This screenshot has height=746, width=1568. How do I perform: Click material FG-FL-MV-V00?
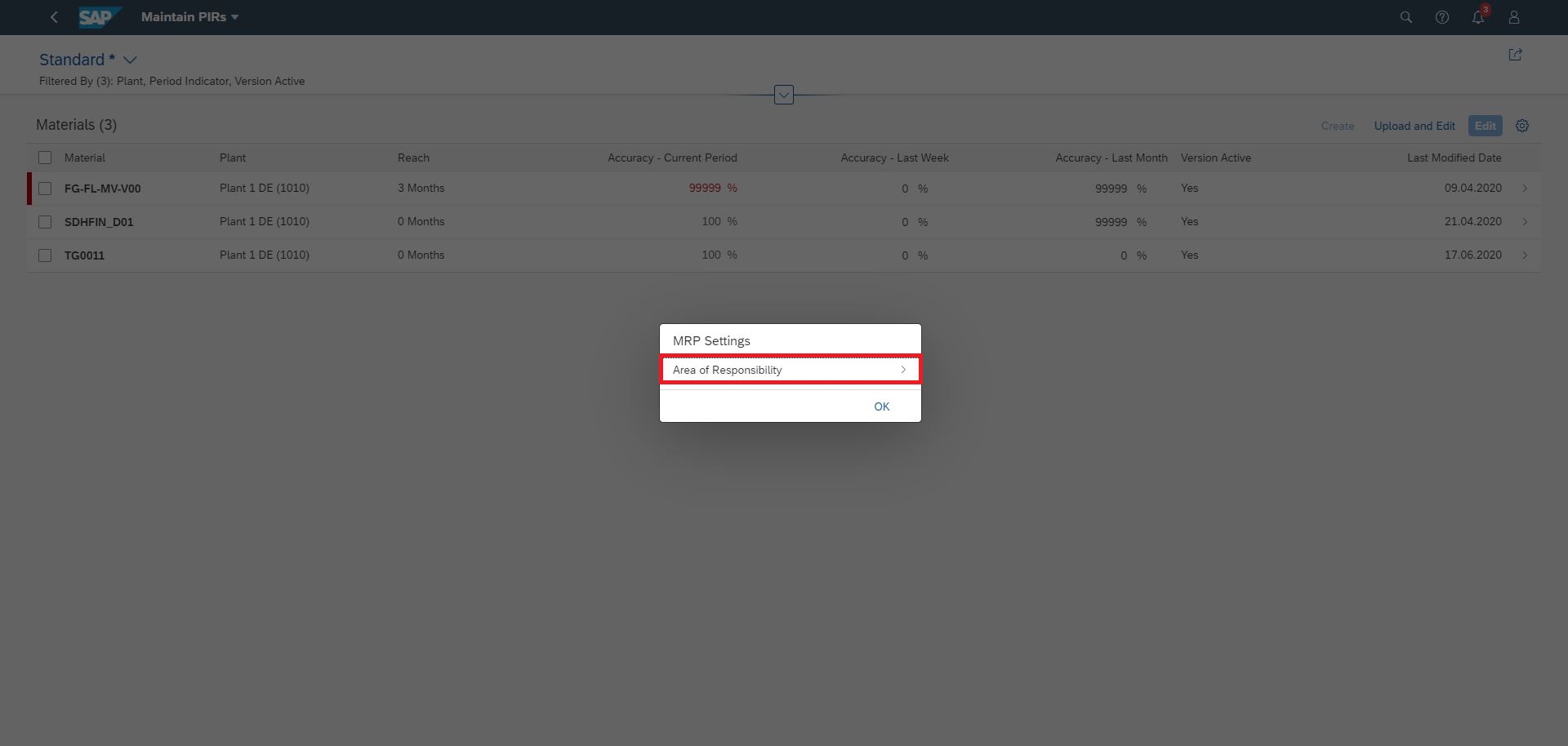point(102,189)
